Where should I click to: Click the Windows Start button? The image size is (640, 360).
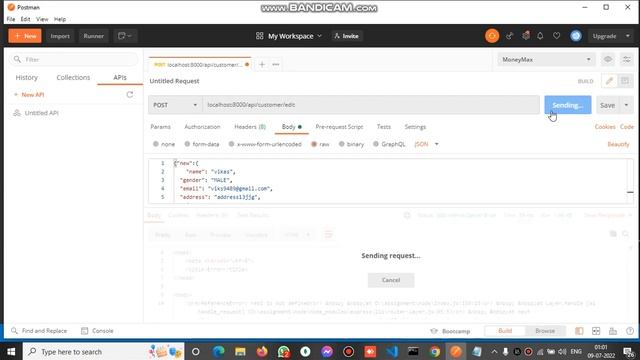pos(11,351)
